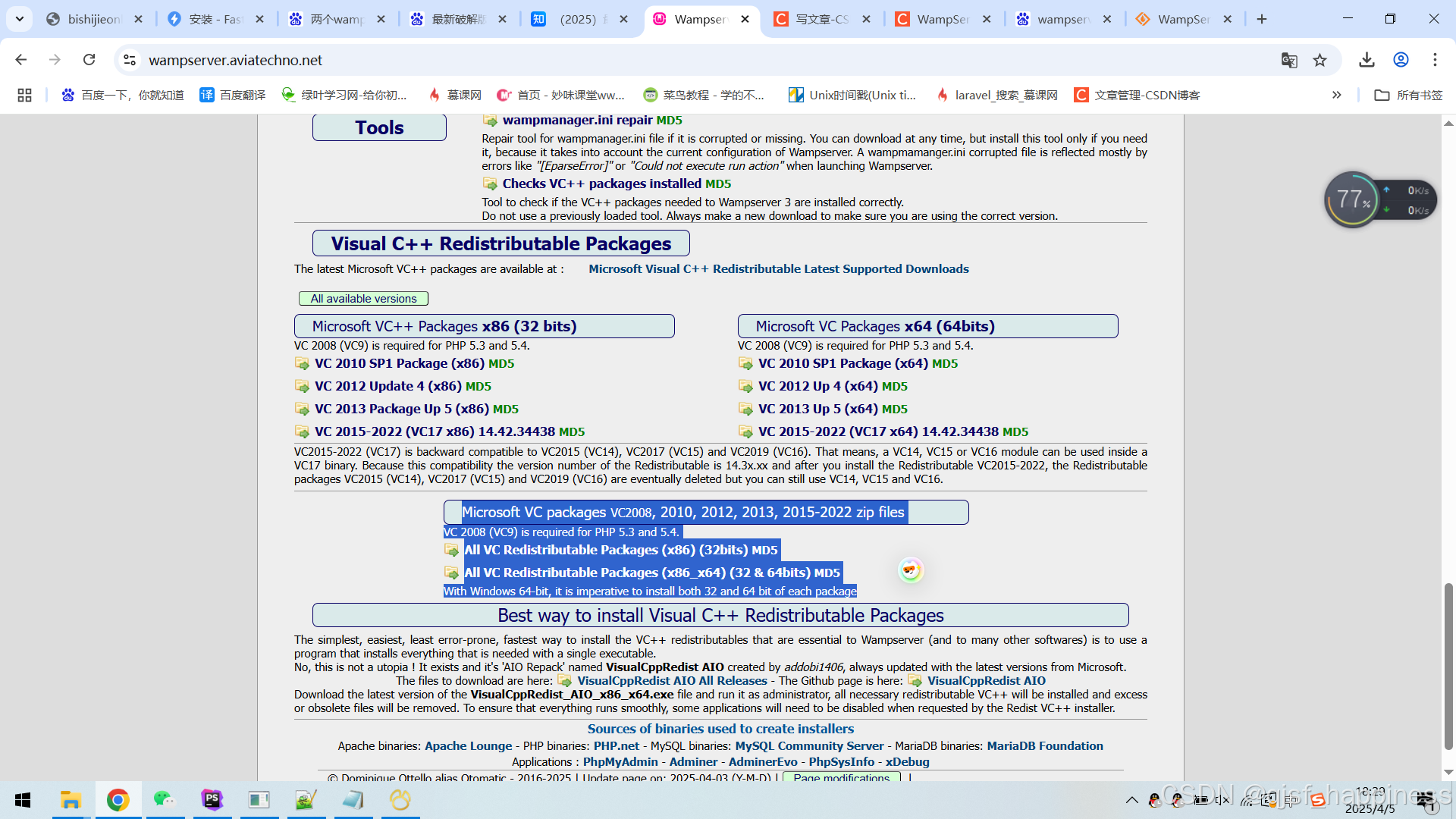Image resolution: width=1456 pixels, height=819 pixels.
Task: Open the VisualCppRedist AIO All Releases link
Action: pos(672,681)
